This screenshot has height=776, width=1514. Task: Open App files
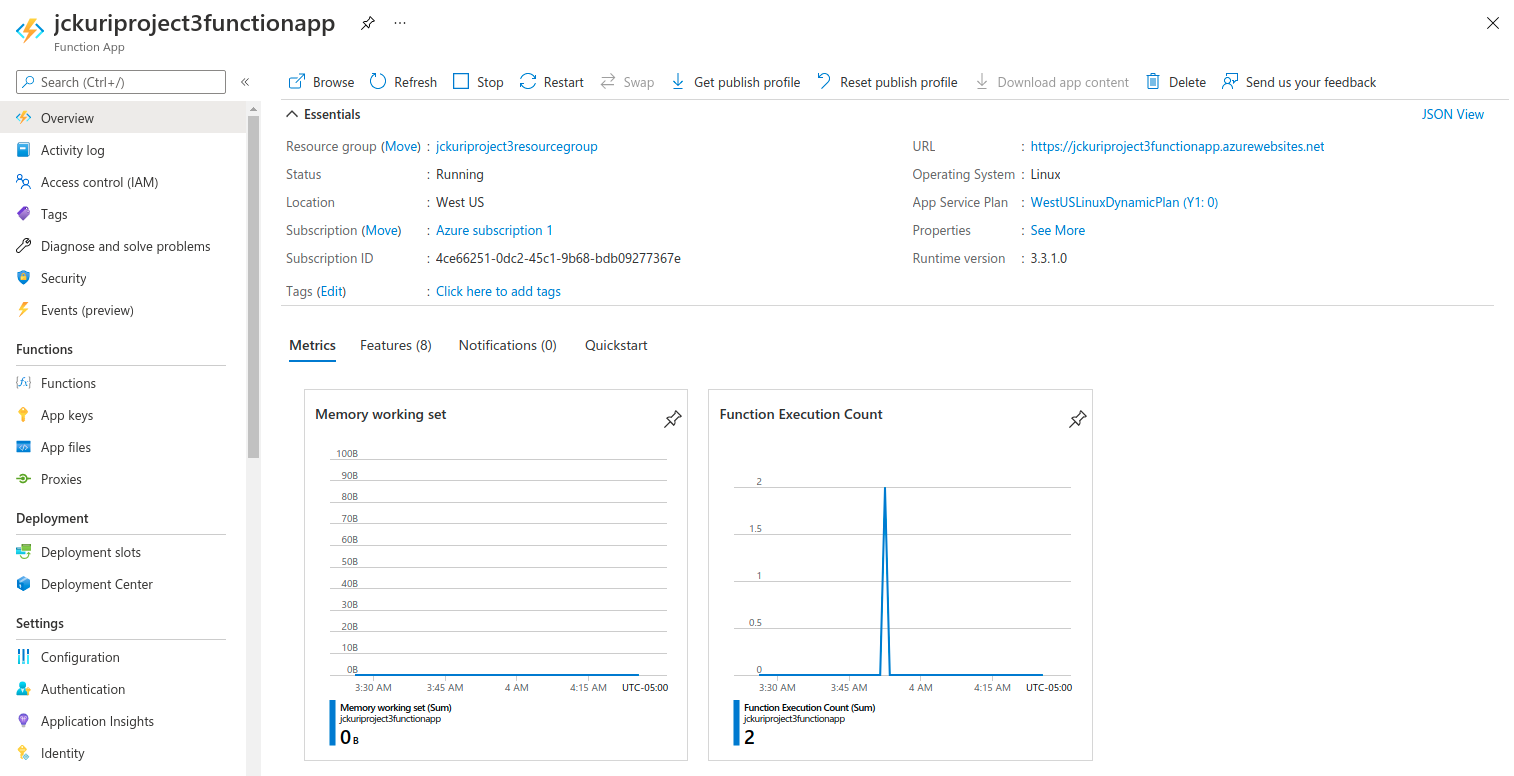pos(123,447)
